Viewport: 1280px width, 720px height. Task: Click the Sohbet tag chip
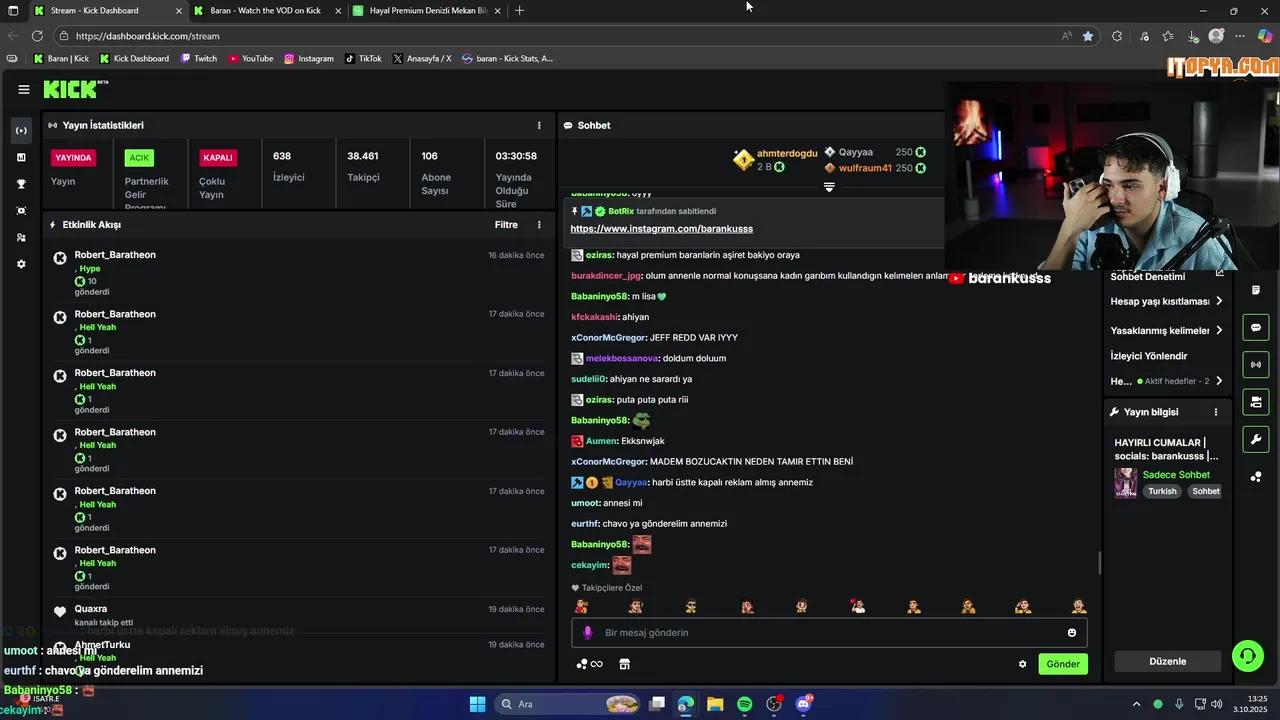1206,491
